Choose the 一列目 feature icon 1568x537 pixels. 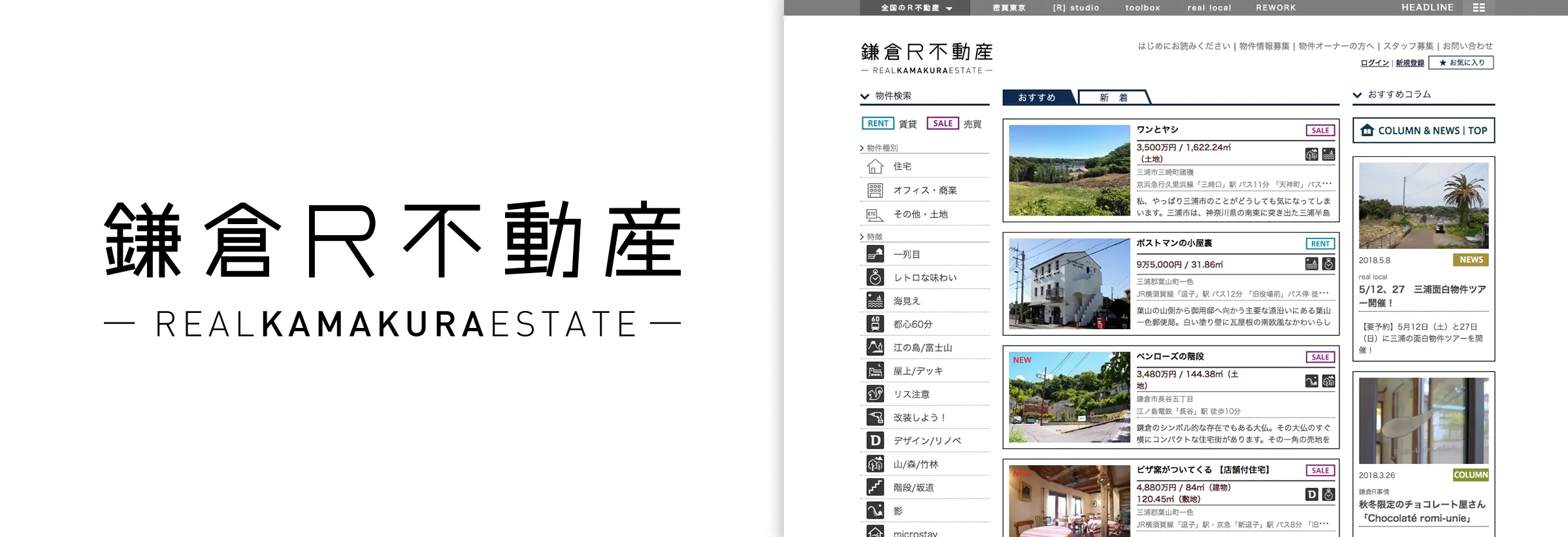pos(875,254)
